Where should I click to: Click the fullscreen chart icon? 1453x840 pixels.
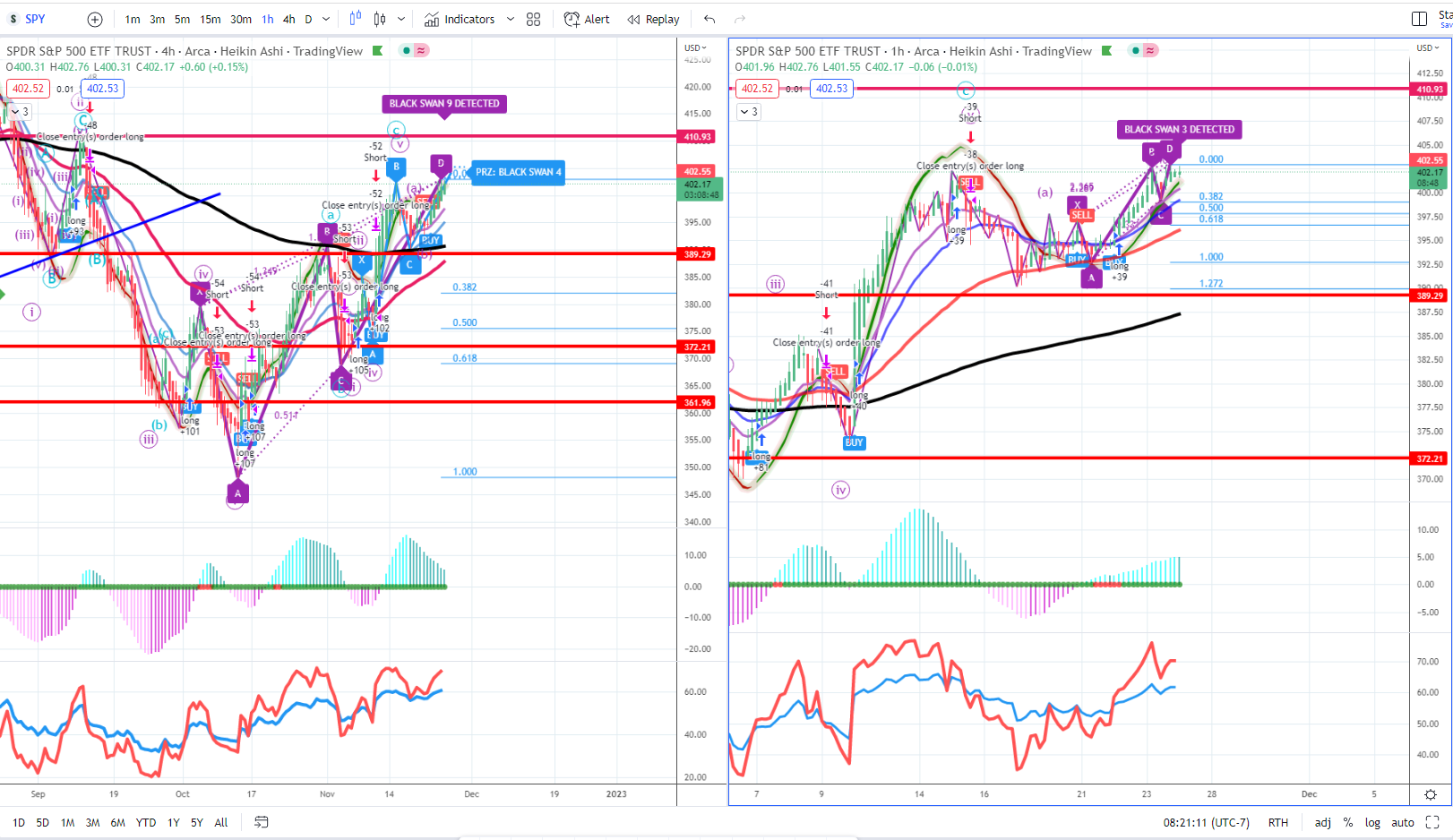point(1432,822)
